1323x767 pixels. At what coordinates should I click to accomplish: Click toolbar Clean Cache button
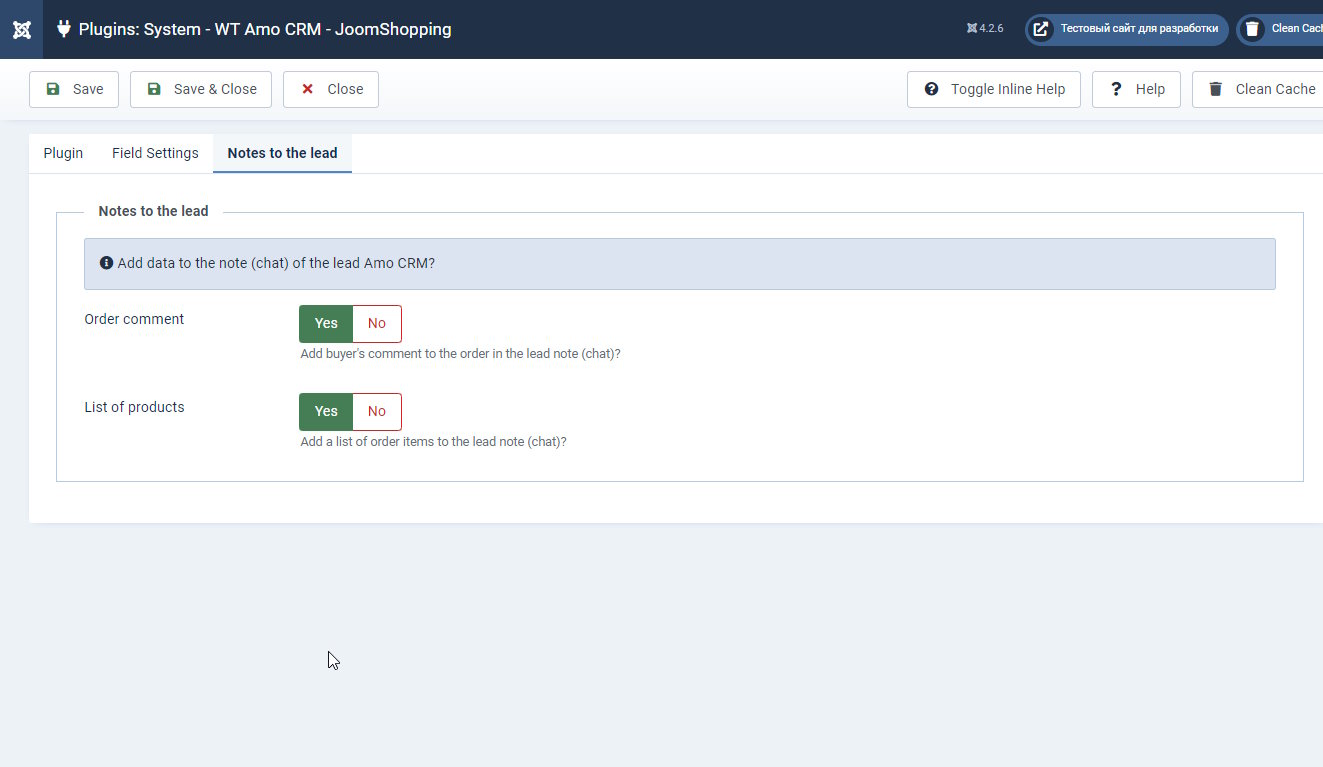[x=1258, y=89]
